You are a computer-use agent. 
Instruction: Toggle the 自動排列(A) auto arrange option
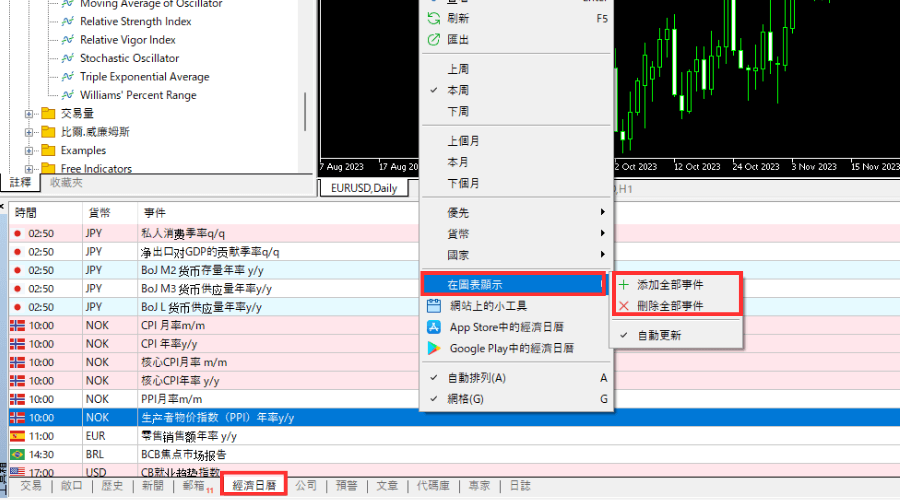(x=477, y=378)
